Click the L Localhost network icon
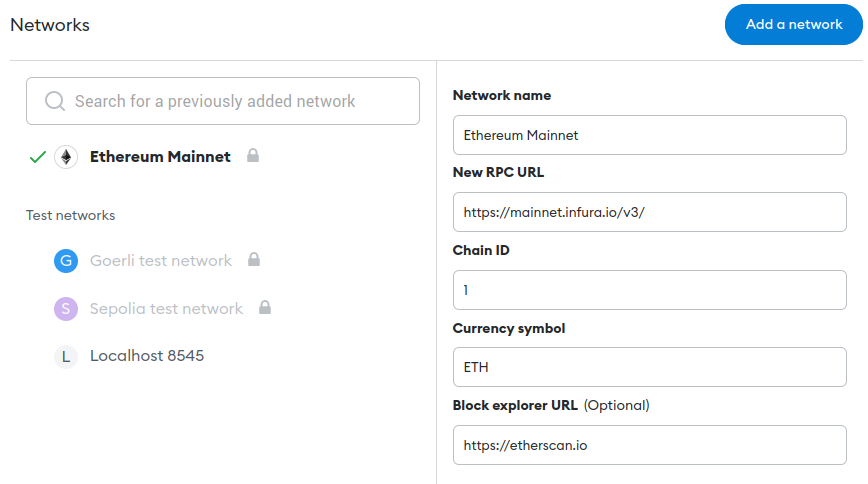The width and height of the screenshot is (868, 484). coord(66,357)
